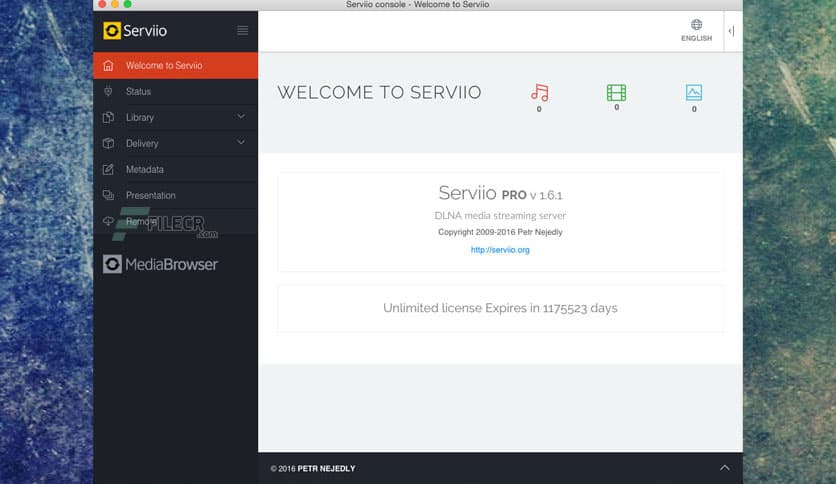Viewport: 836px width, 484px height.
Task: Click the Copyright 2009-2016 Petr Nejedly text
Action: 500,232
